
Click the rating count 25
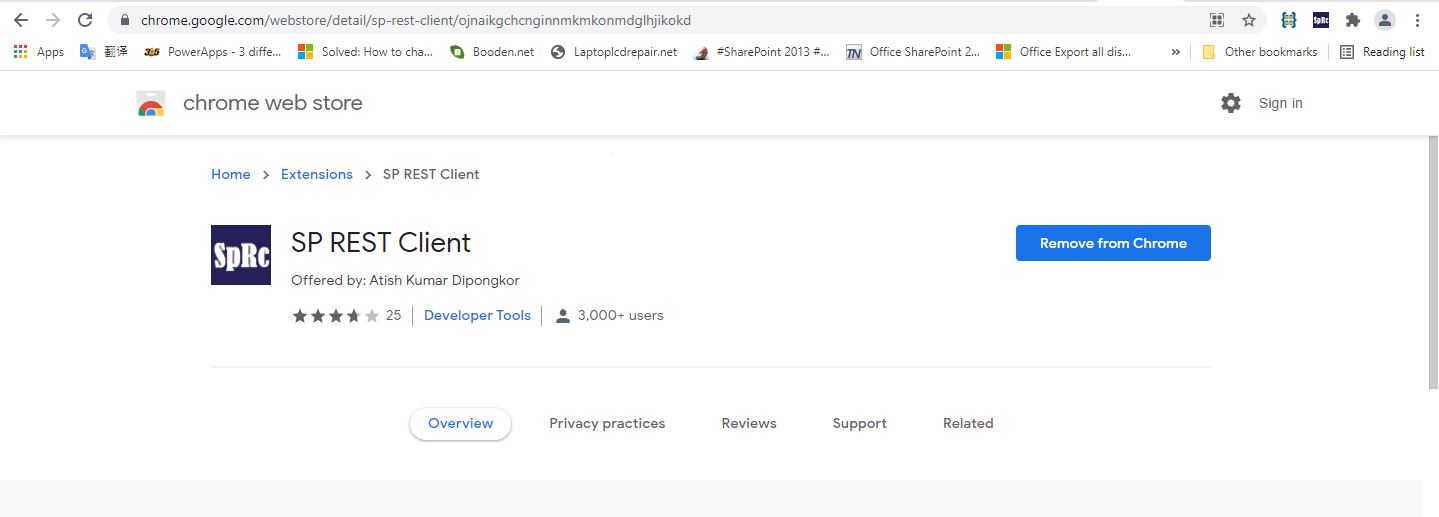click(x=393, y=316)
